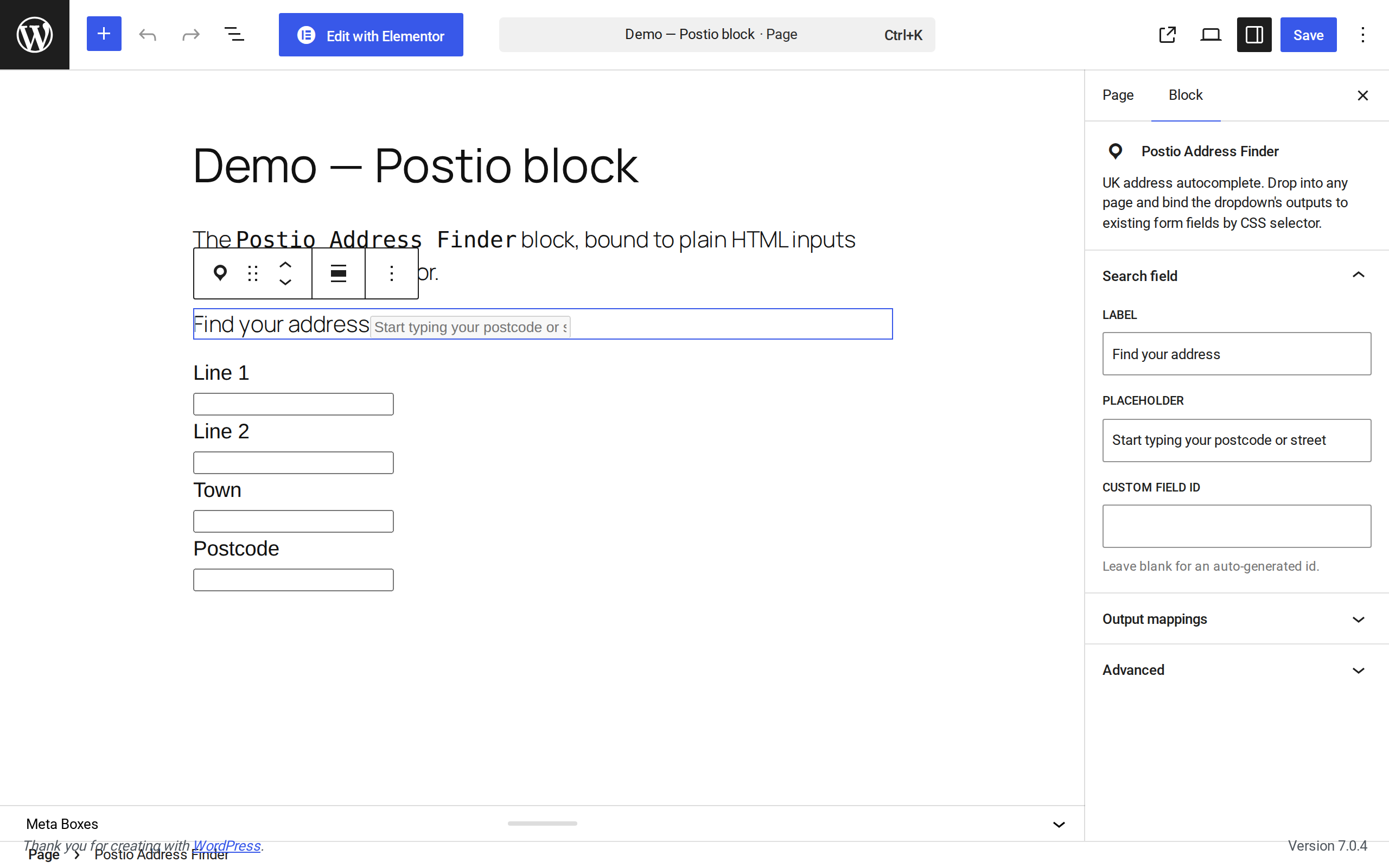Image resolution: width=1389 pixels, height=868 pixels.
Task: Click the Town input field
Action: 294,521
